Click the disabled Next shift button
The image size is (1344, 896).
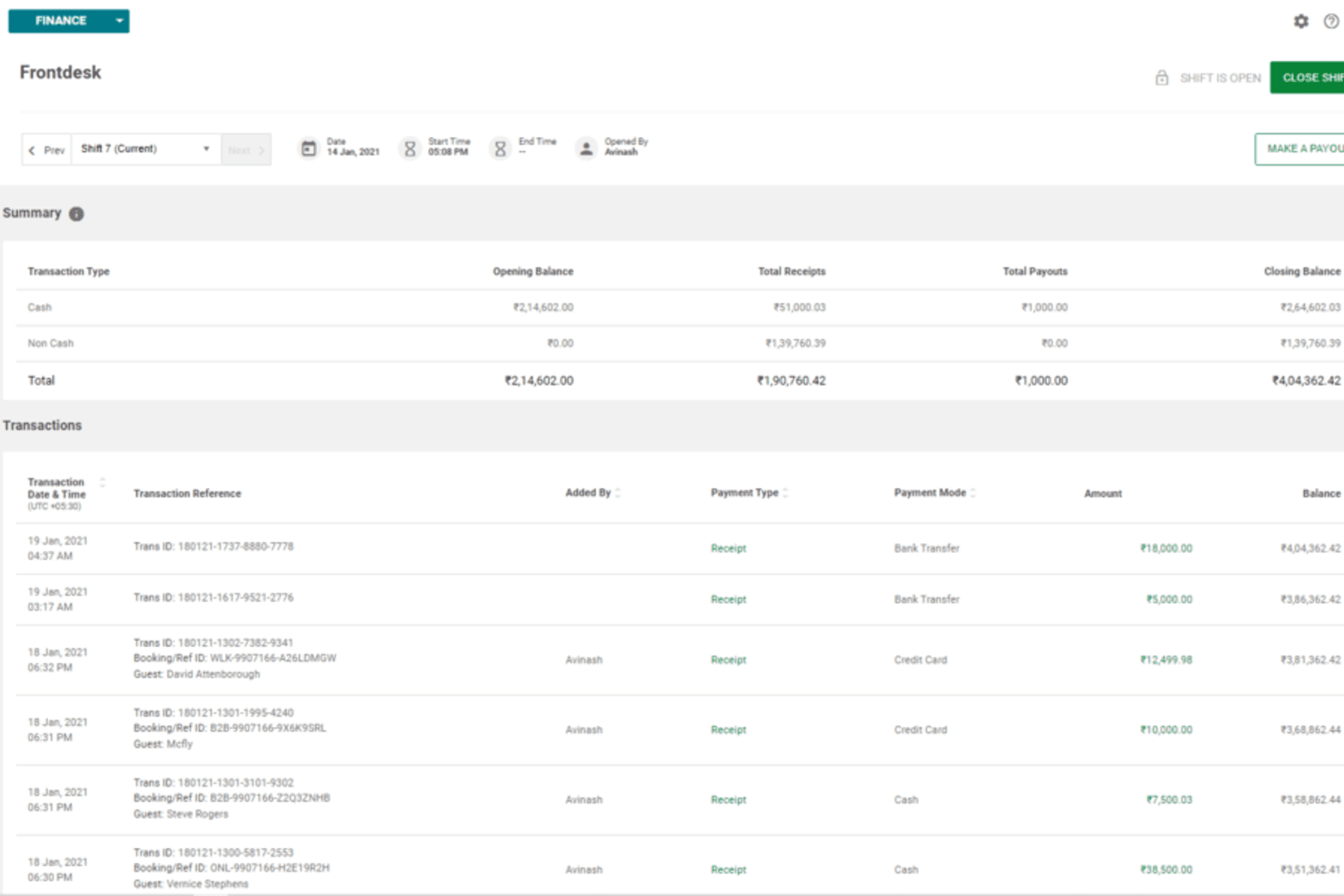pyautogui.click(x=246, y=150)
